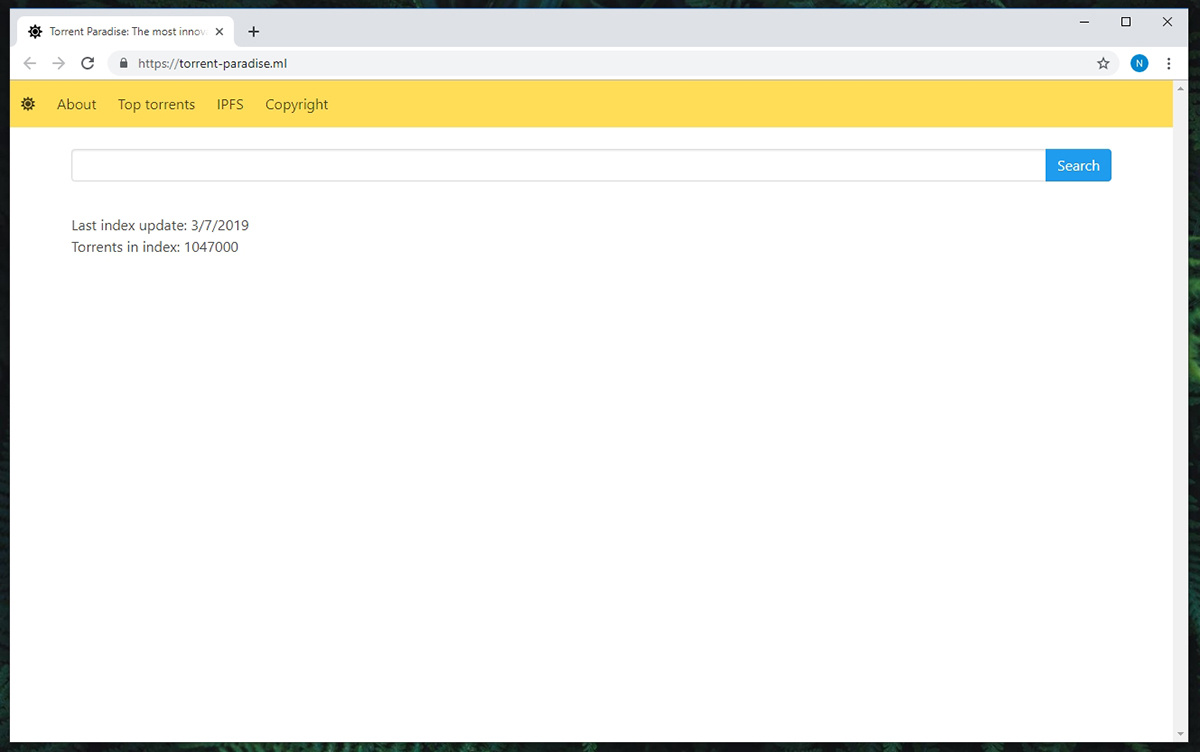Open the Copyright page
Image resolution: width=1200 pixels, height=752 pixels.
pyautogui.click(x=296, y=105)
